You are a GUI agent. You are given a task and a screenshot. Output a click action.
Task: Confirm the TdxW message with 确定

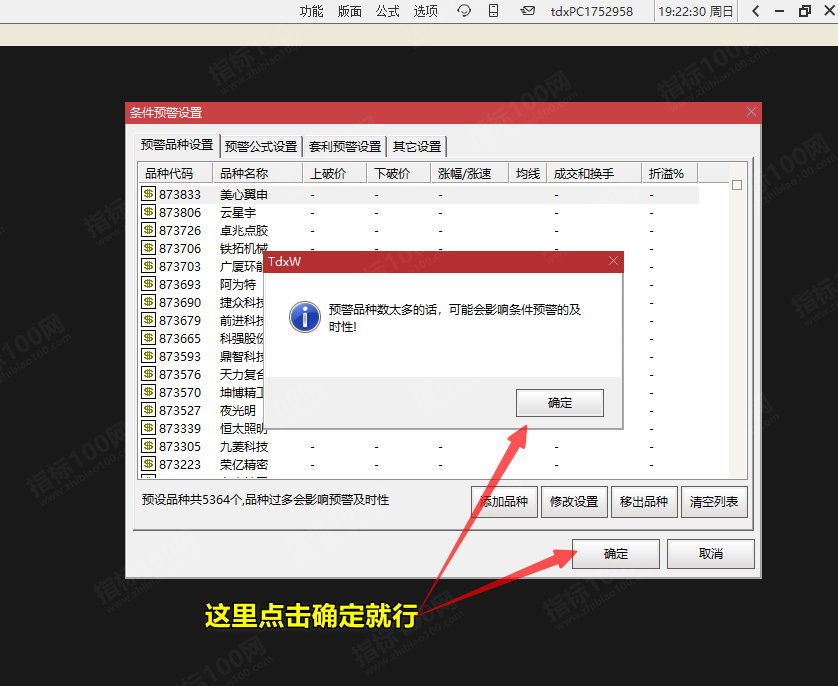(560, 403)
